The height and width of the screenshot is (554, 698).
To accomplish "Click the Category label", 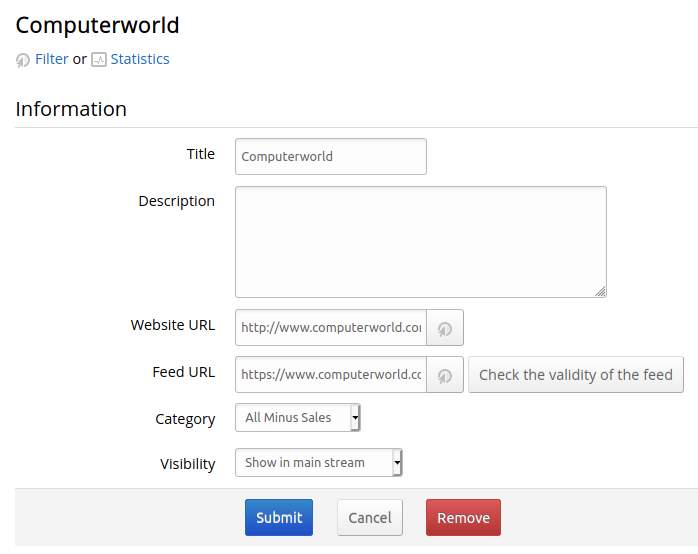I will point(185,419).
